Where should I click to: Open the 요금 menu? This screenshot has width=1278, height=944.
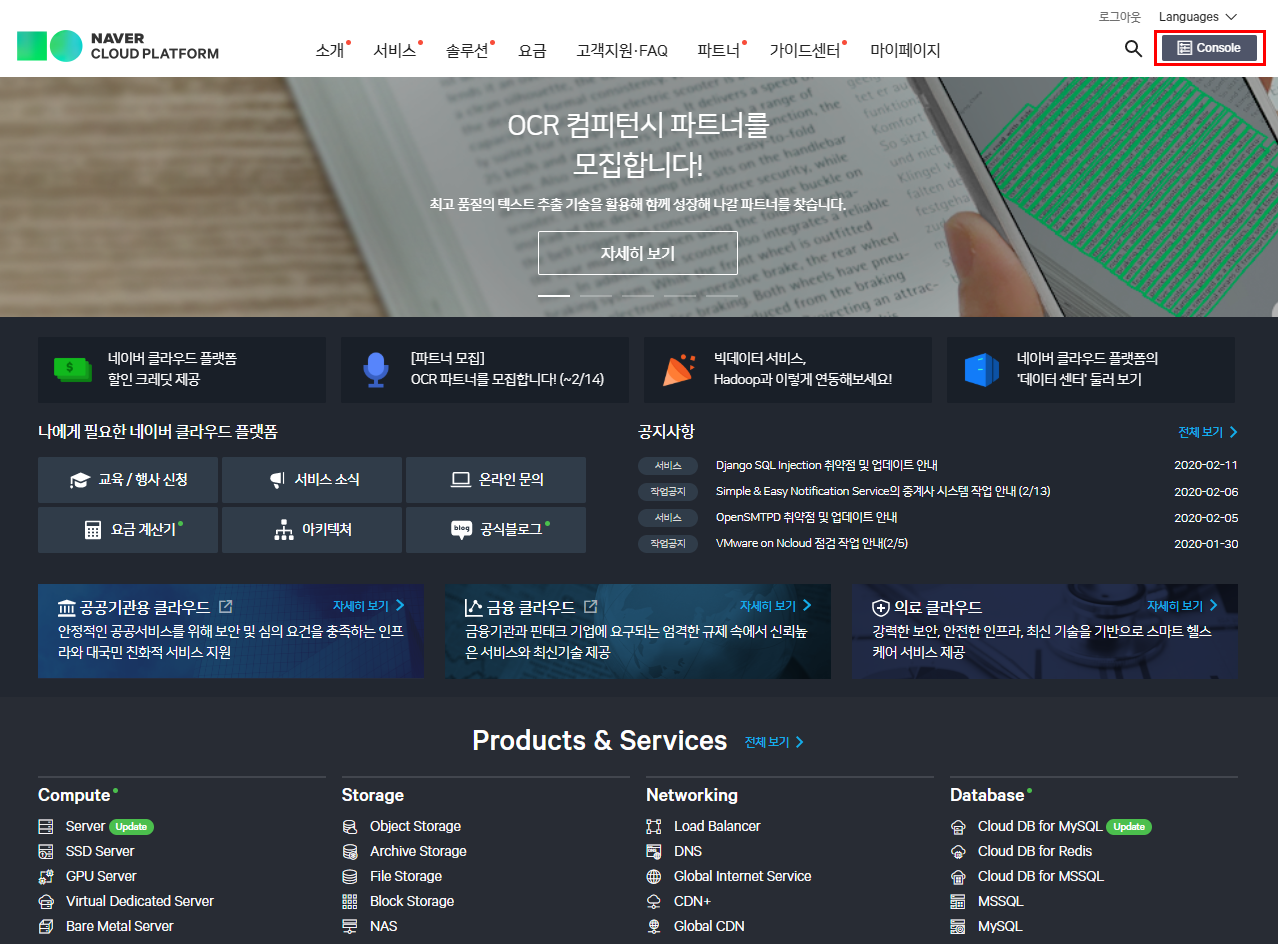[533, 50]
